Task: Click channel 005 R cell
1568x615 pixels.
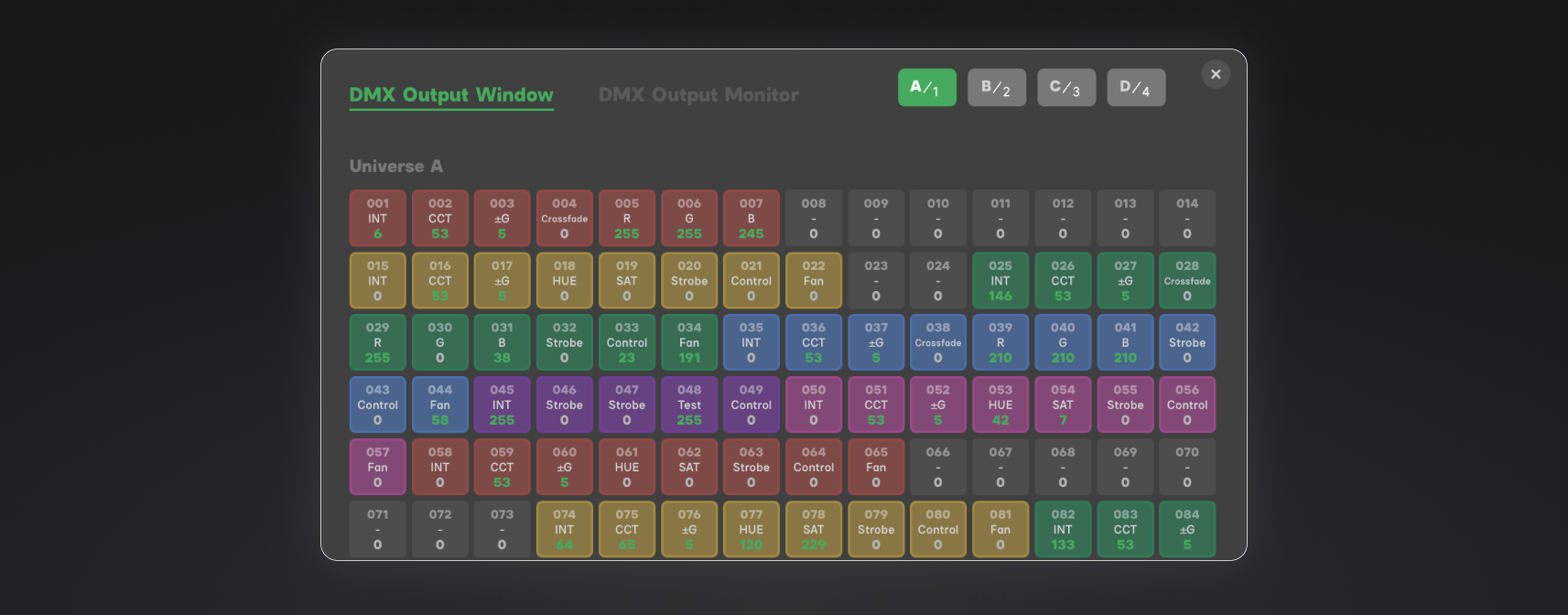Action: 627,218
